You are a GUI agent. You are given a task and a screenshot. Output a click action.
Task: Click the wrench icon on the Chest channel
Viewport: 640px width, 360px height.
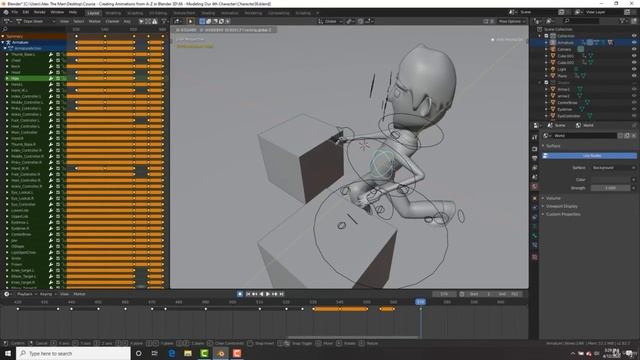point(51,60)
